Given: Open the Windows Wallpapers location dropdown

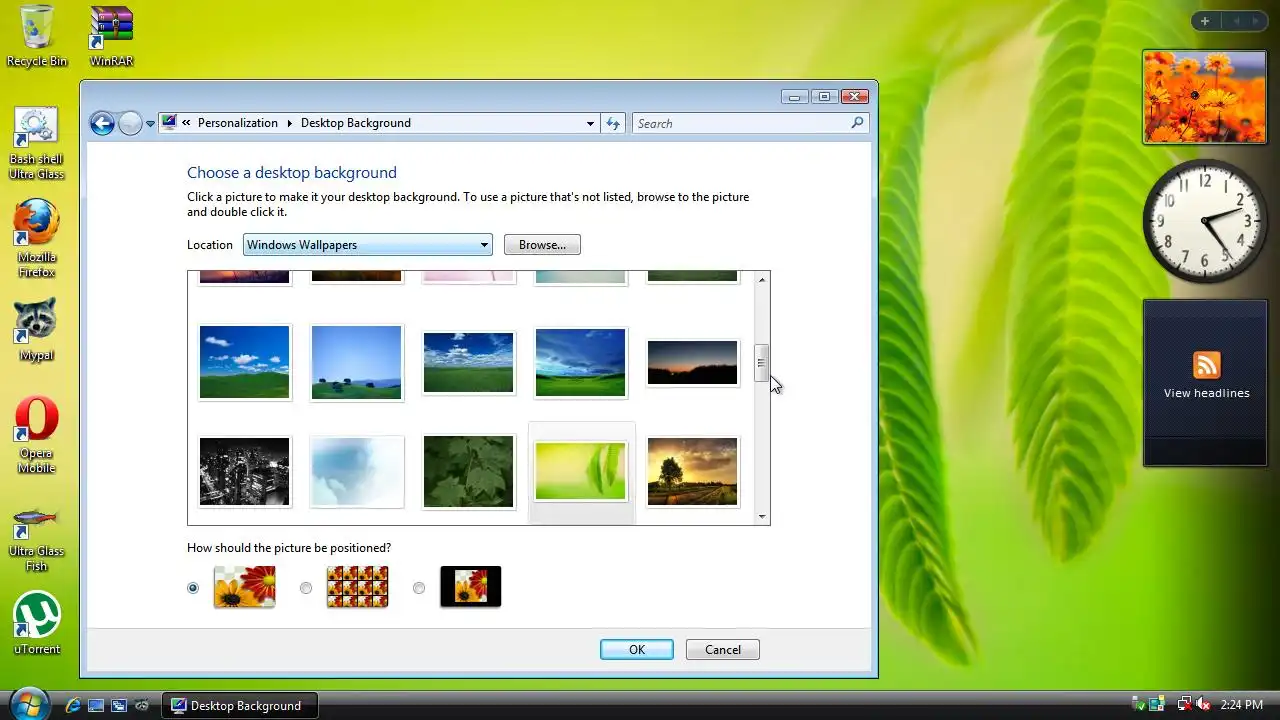Looking at the screenshot, I should (x=368, y=245).
